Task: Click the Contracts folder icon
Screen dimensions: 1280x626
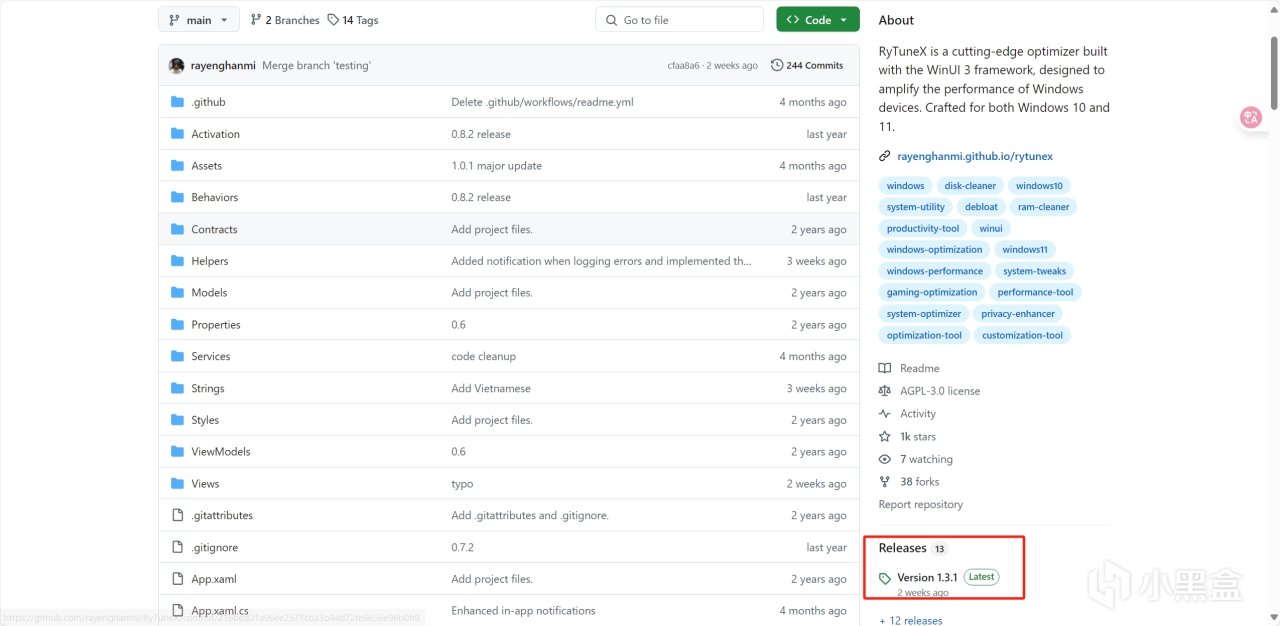Action: (177, 229)
